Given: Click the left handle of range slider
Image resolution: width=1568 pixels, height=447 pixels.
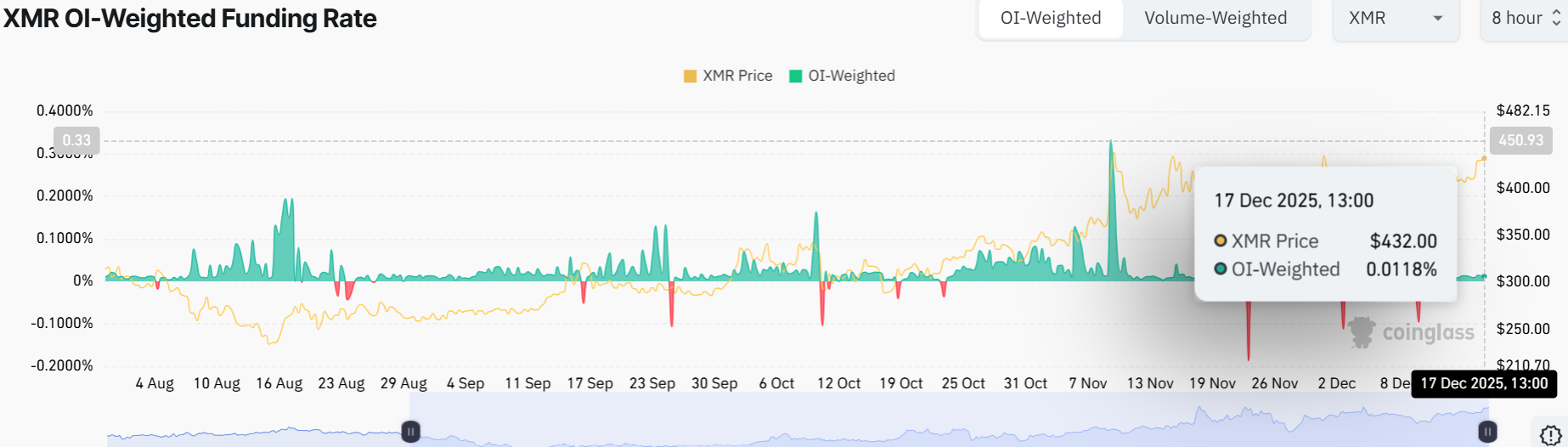Looking at the screenshot, I should pyautogui.click(x=410, y=432).
